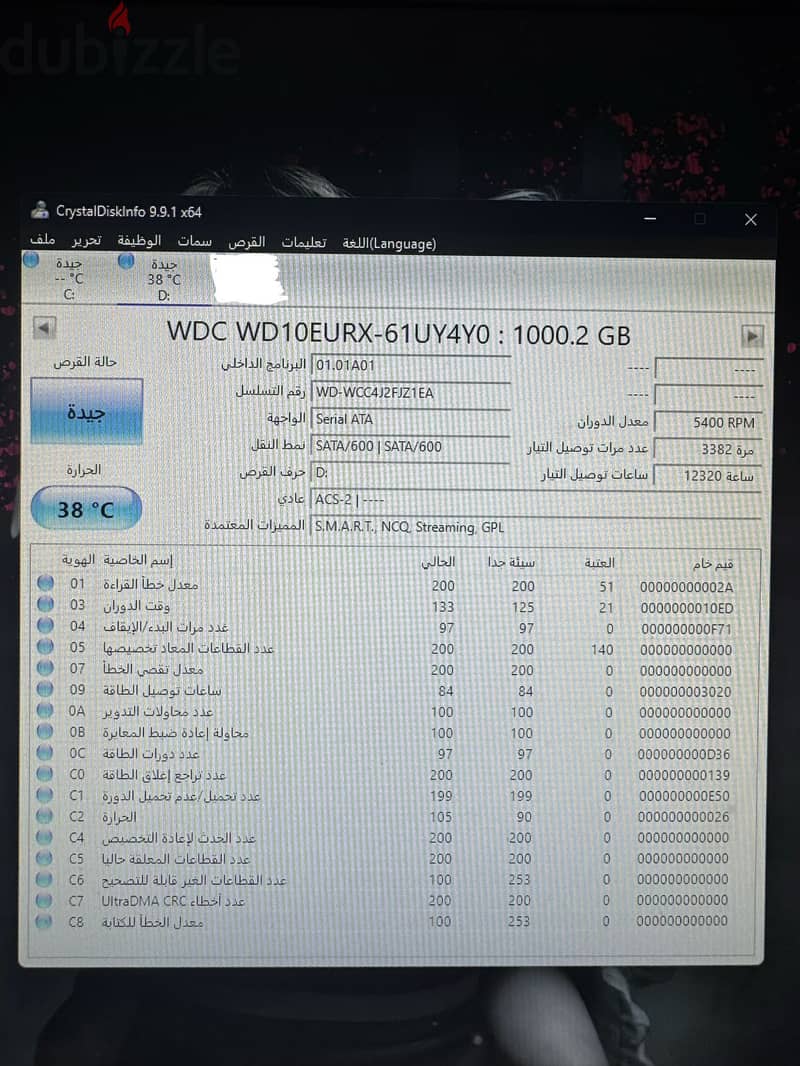The height and width of the screenshot is (1066, 800).
Task: Click status orb of attribute 04 row
Action: coord(46,625)
